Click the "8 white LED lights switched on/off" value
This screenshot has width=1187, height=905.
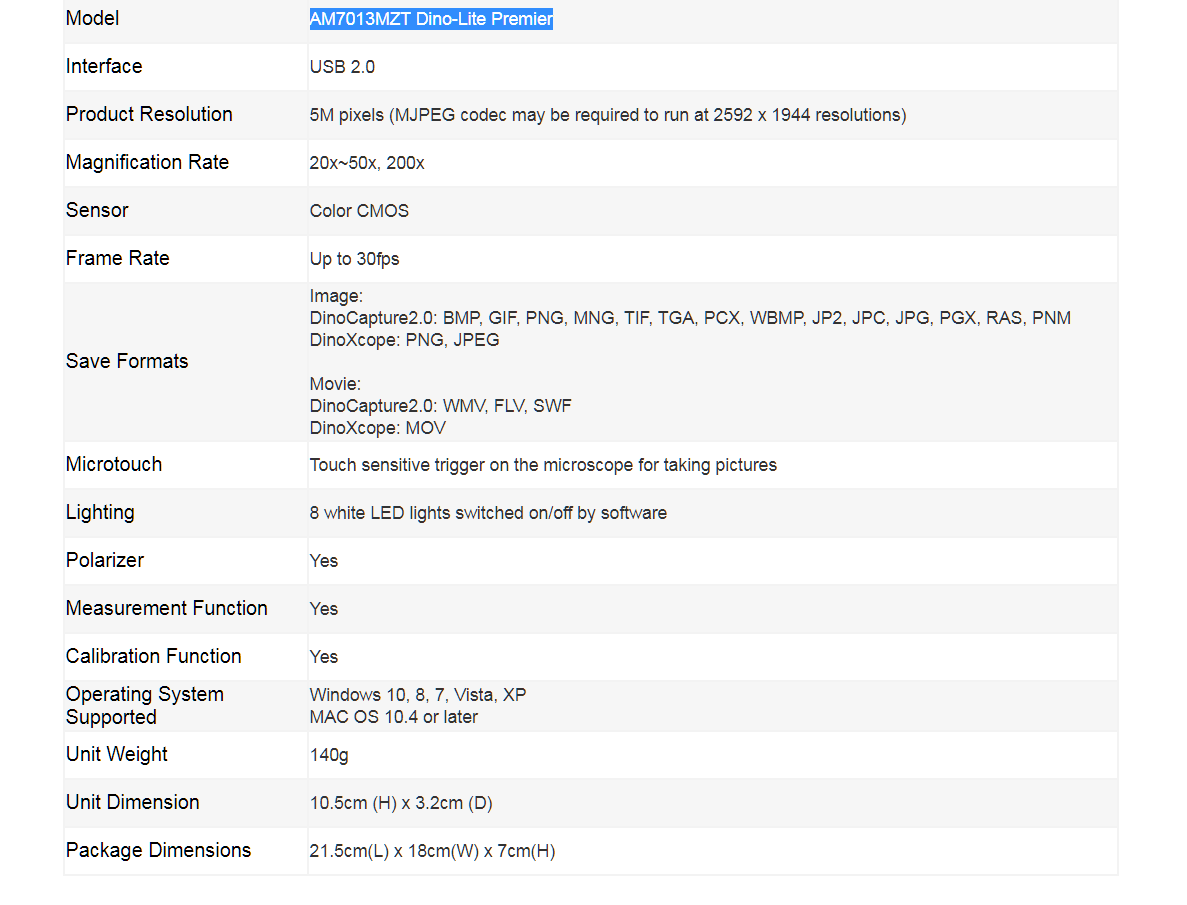(488, 513)
